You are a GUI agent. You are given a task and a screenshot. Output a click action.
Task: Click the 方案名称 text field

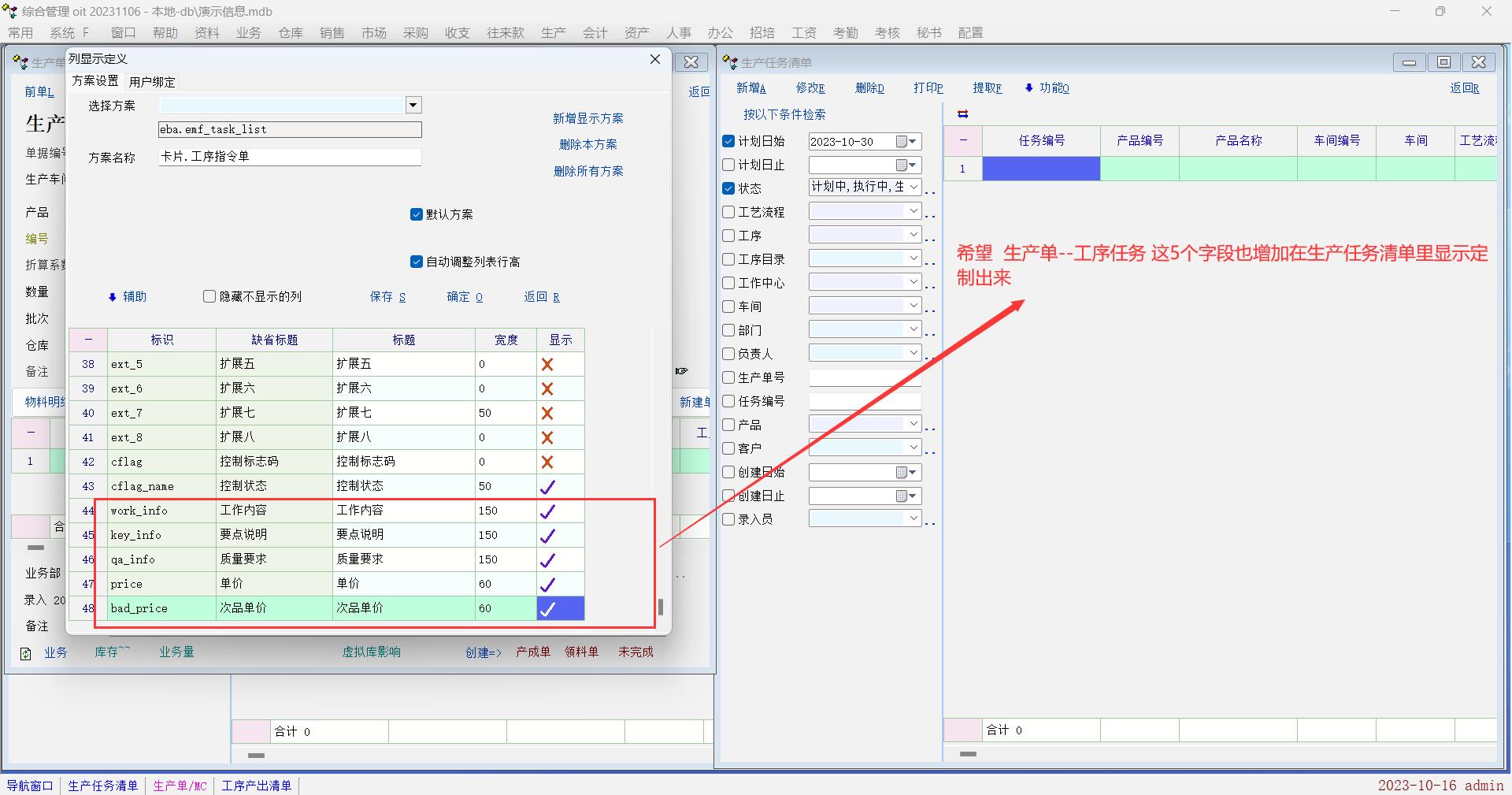(290, 157)
